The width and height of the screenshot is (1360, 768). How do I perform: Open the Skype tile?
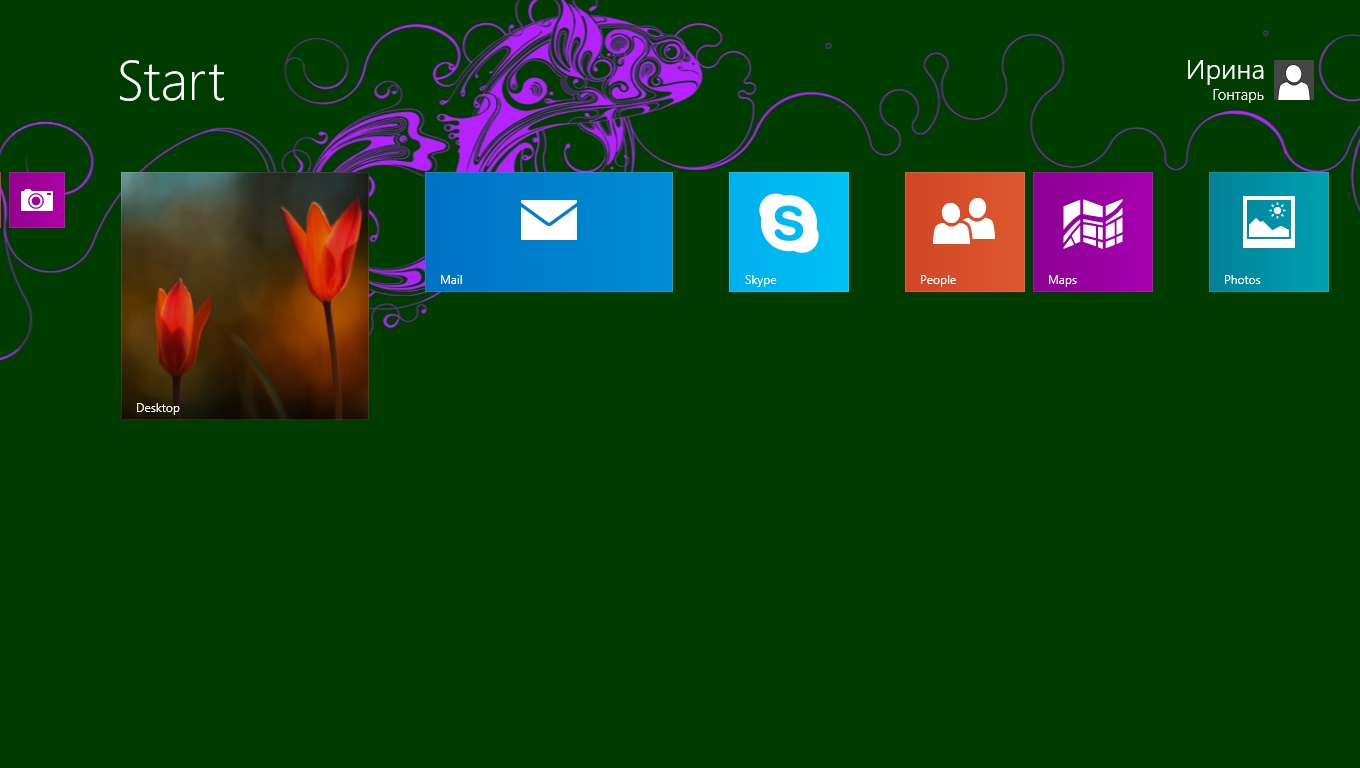[789, 232]
